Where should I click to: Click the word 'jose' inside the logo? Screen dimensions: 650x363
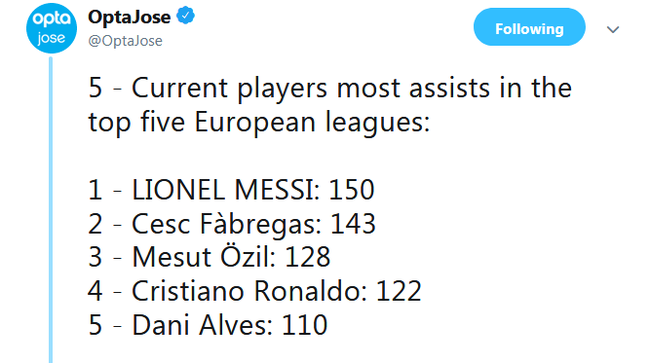51,39
